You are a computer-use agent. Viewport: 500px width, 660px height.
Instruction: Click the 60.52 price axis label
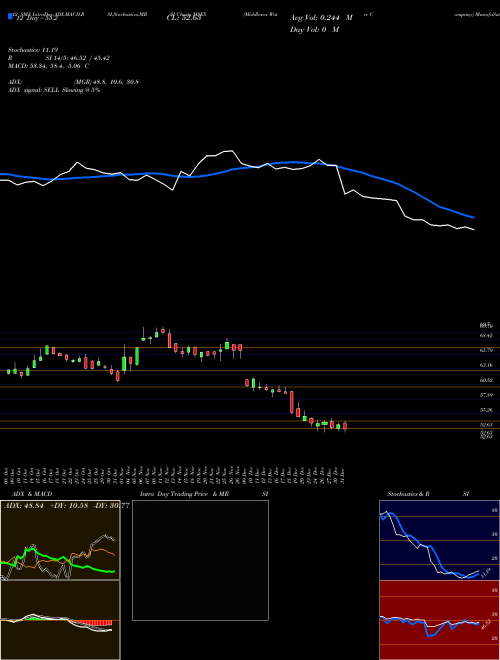tap(486, 380)
